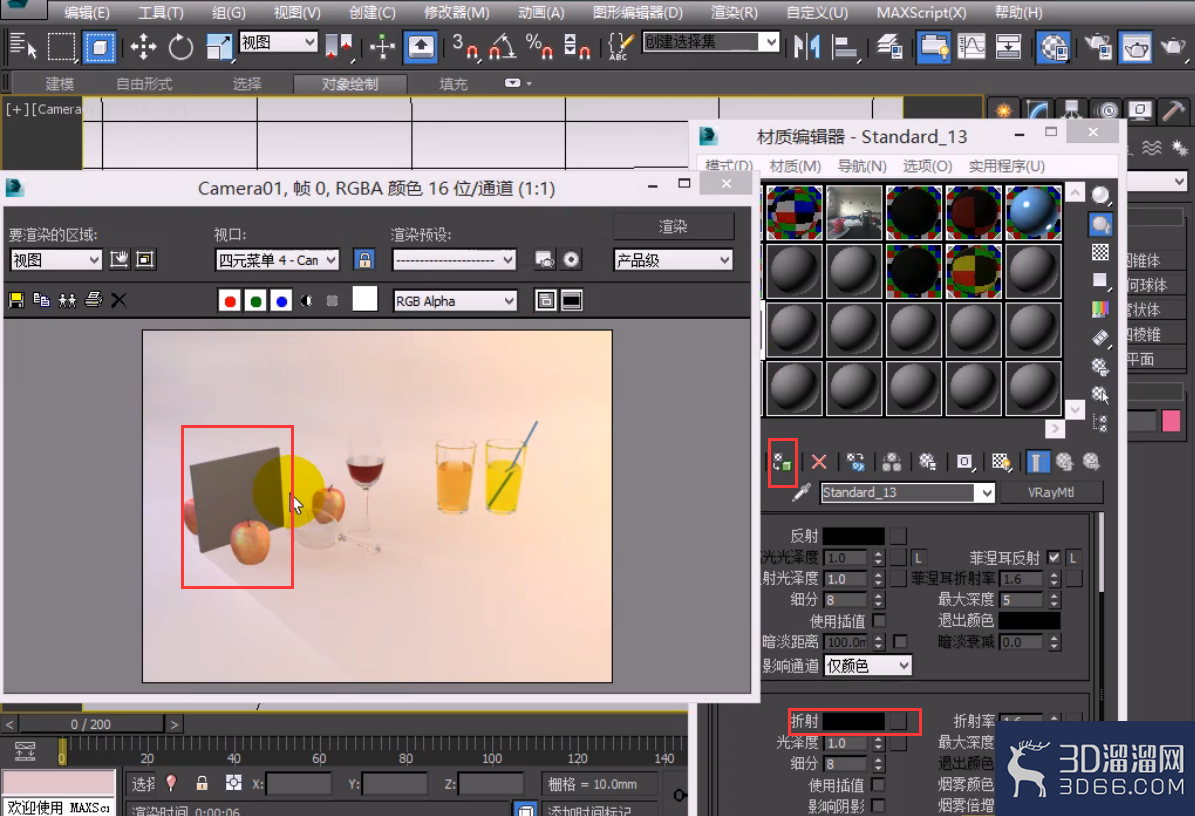This screenshot has width=1195, height=816.
Task: Click the Mirror tool icon
Action: [x=807, y=47]
